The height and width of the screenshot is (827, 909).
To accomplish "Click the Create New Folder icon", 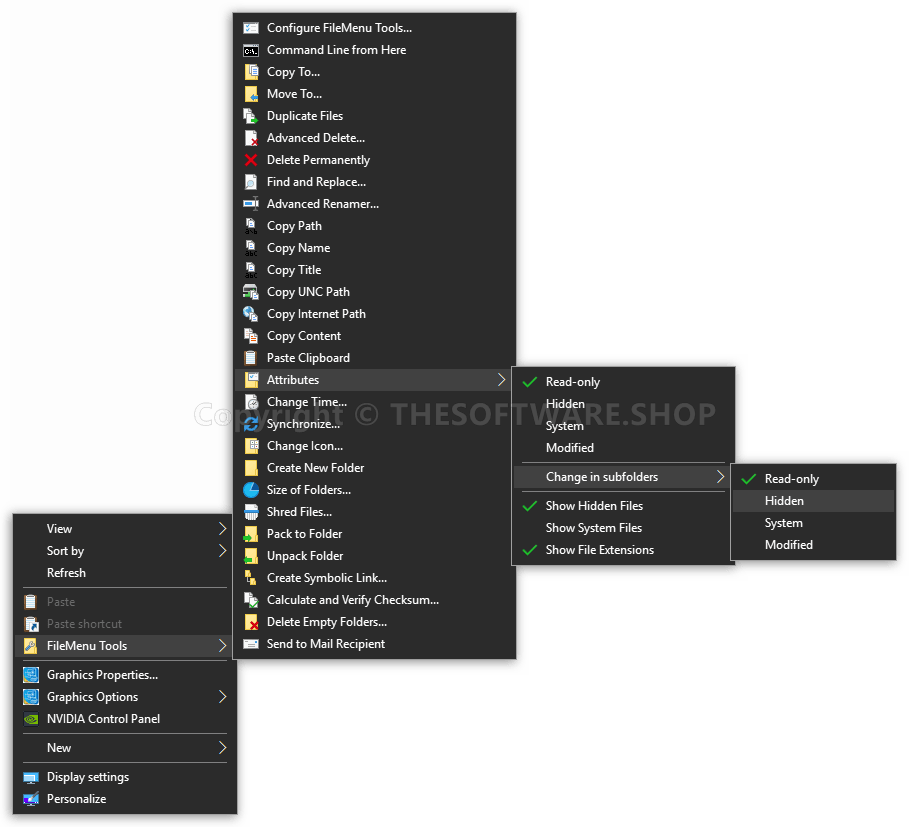I will [251, 468].
